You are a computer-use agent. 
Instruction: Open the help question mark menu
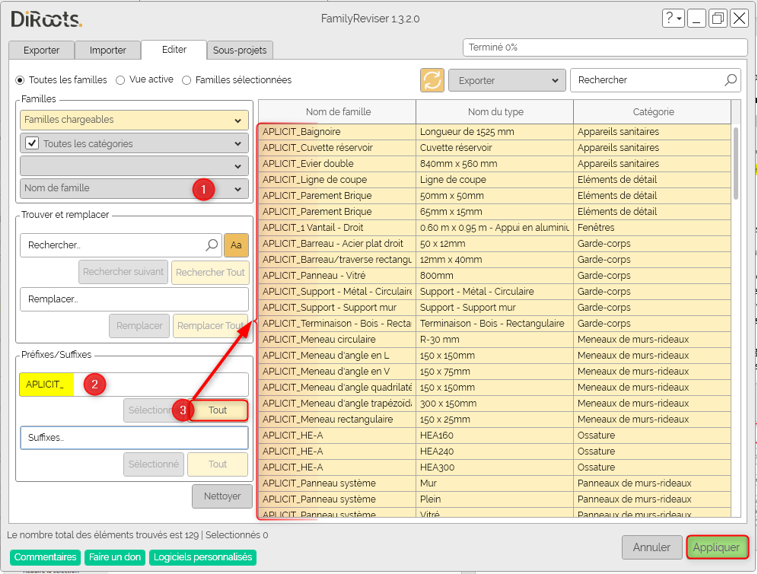(673, 18)
